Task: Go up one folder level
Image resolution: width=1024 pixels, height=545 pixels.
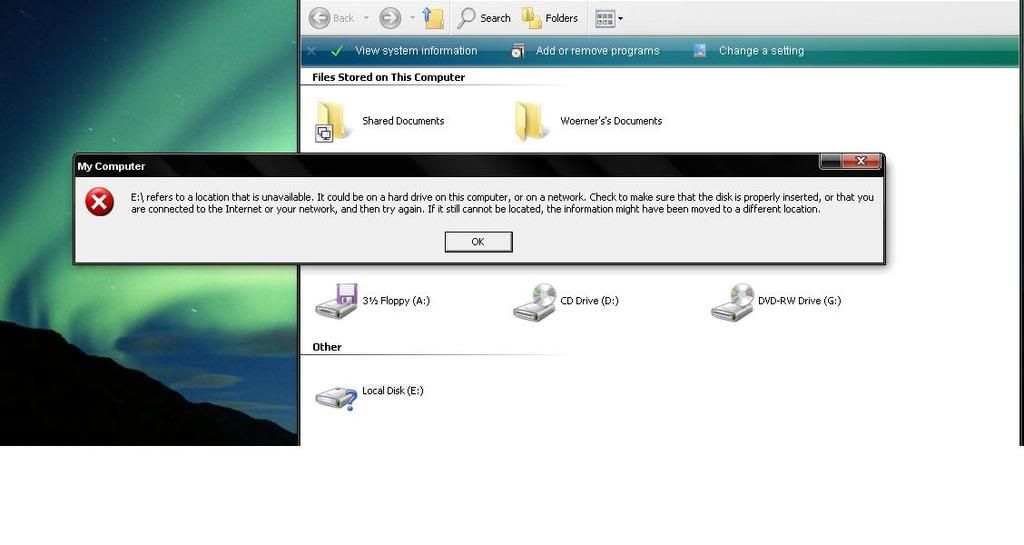Action: [433, 18]
